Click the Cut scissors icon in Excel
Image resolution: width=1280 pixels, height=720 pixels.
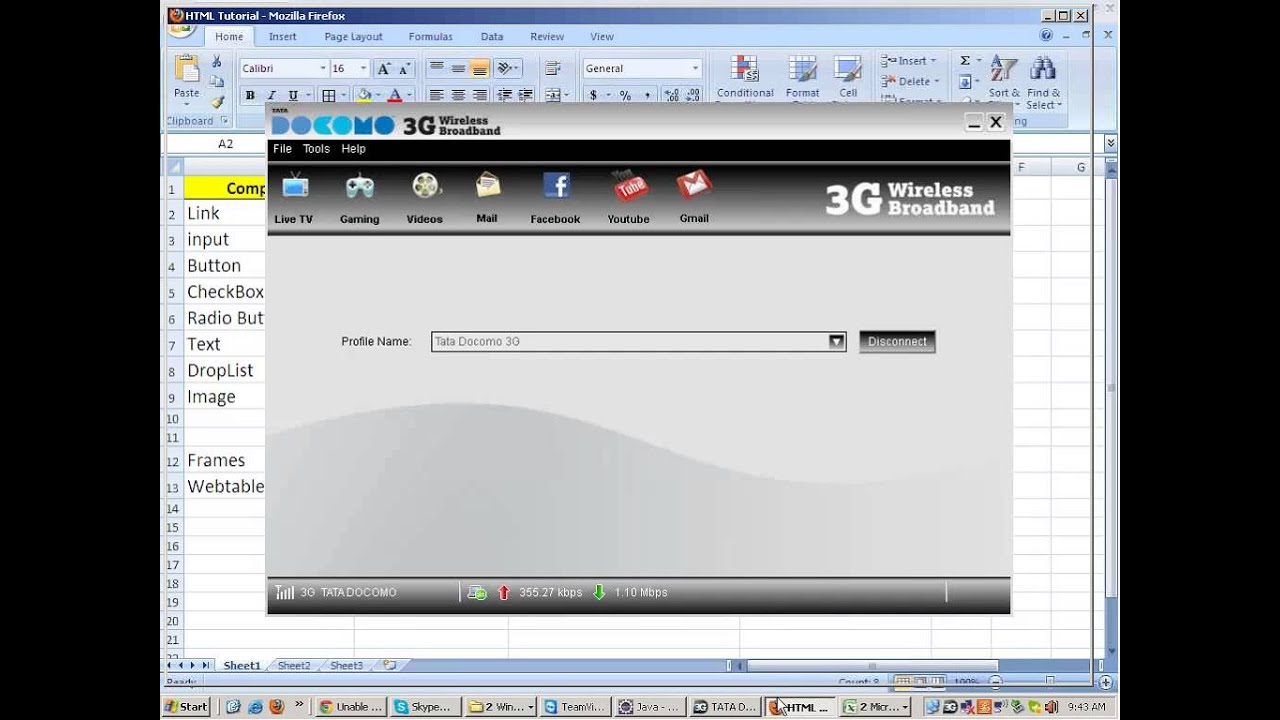217,61
